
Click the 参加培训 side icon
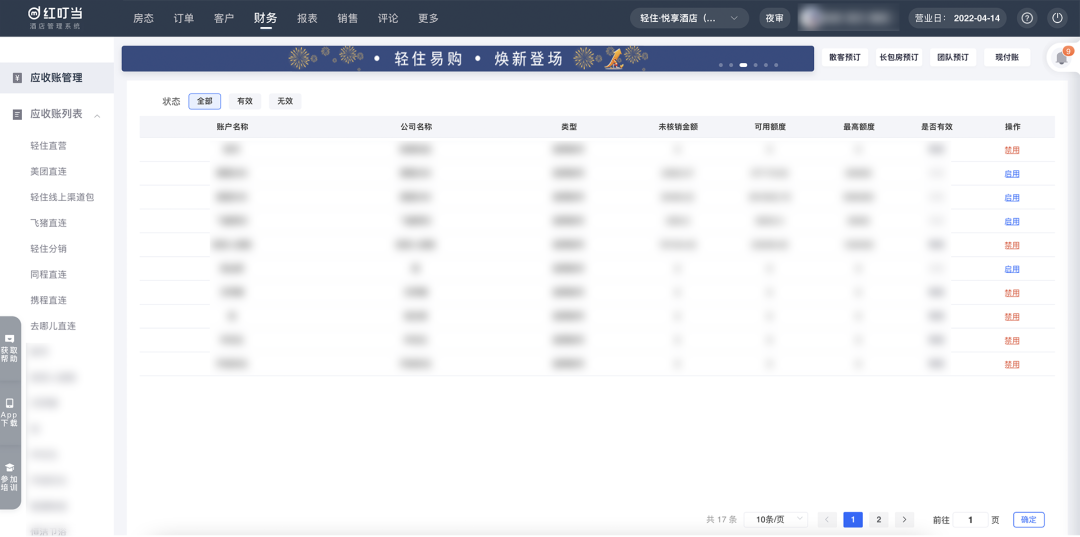[x=10, y=476]
